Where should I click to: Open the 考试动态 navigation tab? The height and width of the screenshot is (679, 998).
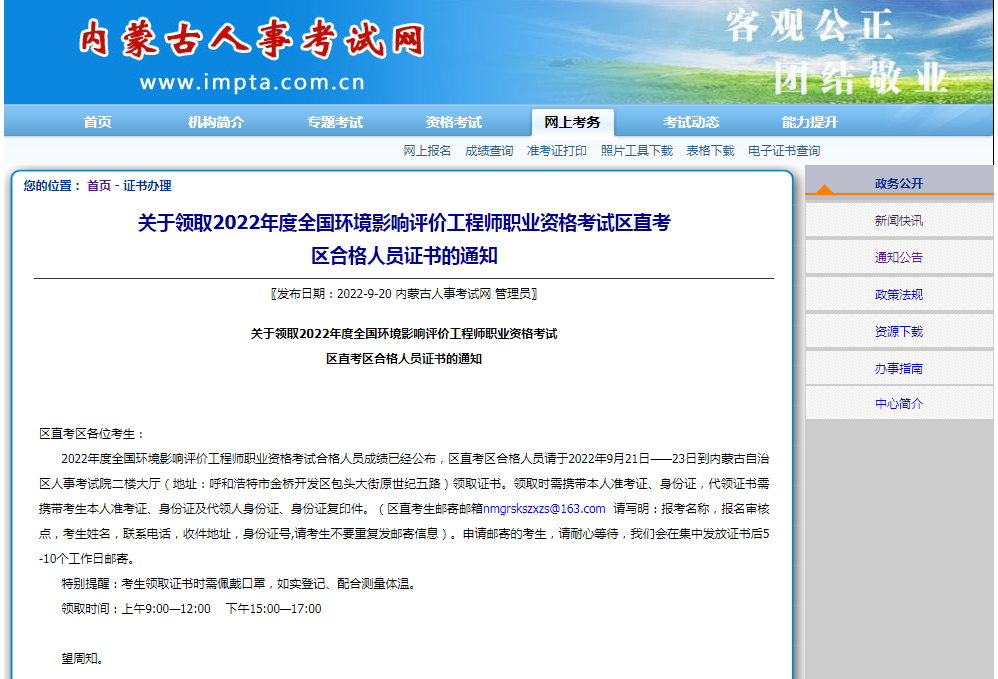[691, 122]
